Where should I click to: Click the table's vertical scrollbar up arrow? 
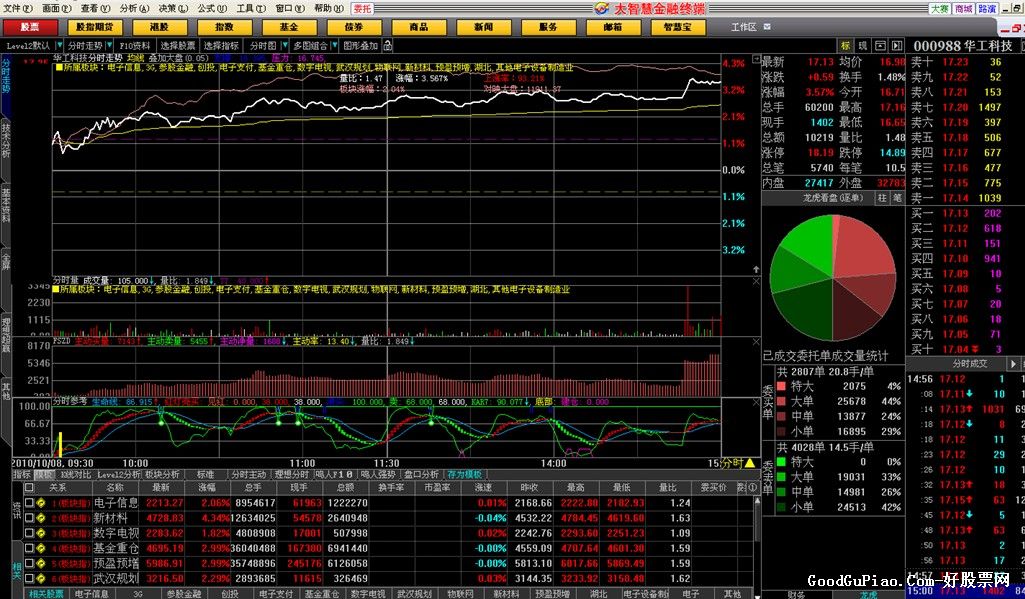[x=758, y=501]
